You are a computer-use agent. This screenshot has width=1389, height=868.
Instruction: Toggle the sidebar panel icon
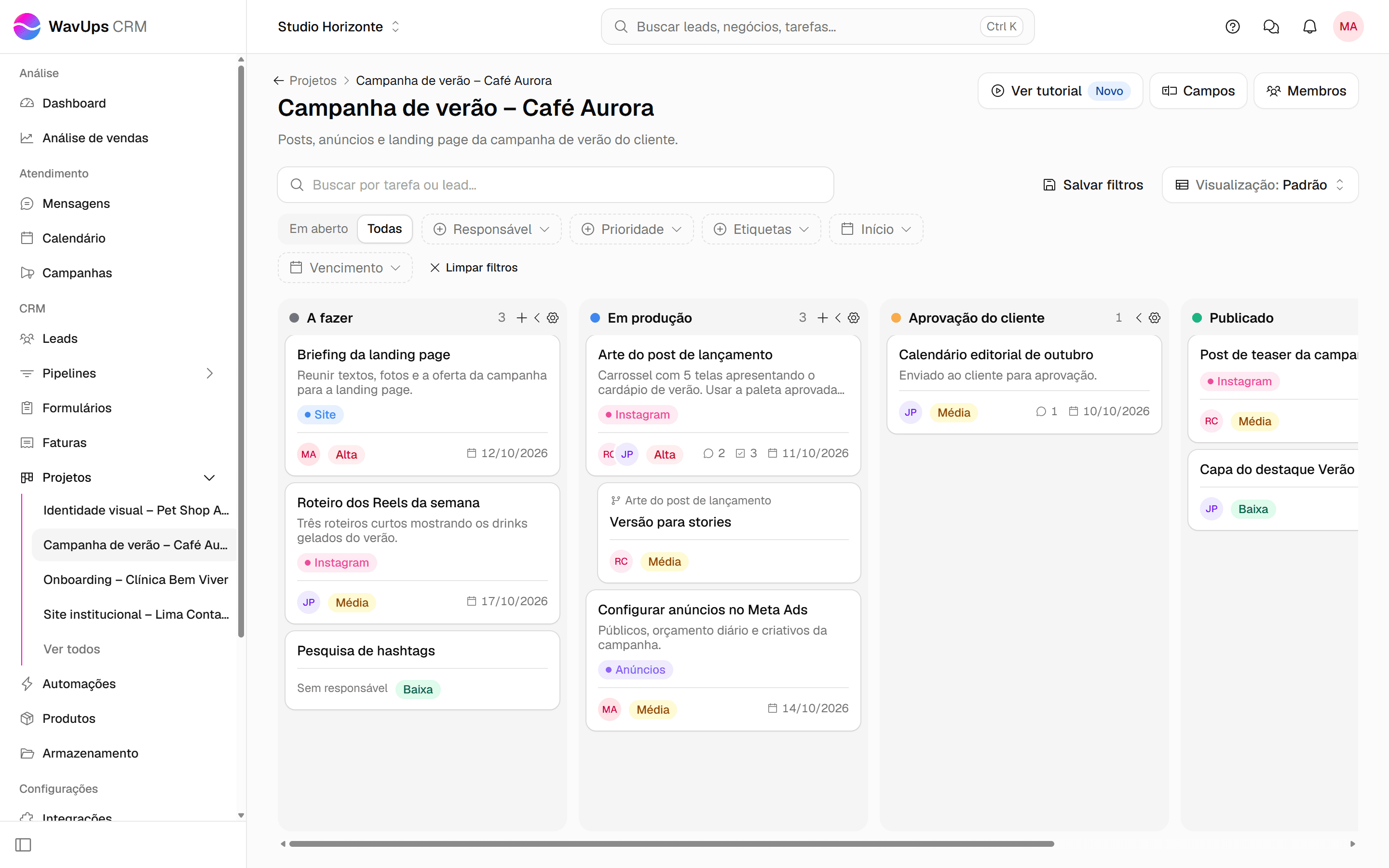(23, 844)
